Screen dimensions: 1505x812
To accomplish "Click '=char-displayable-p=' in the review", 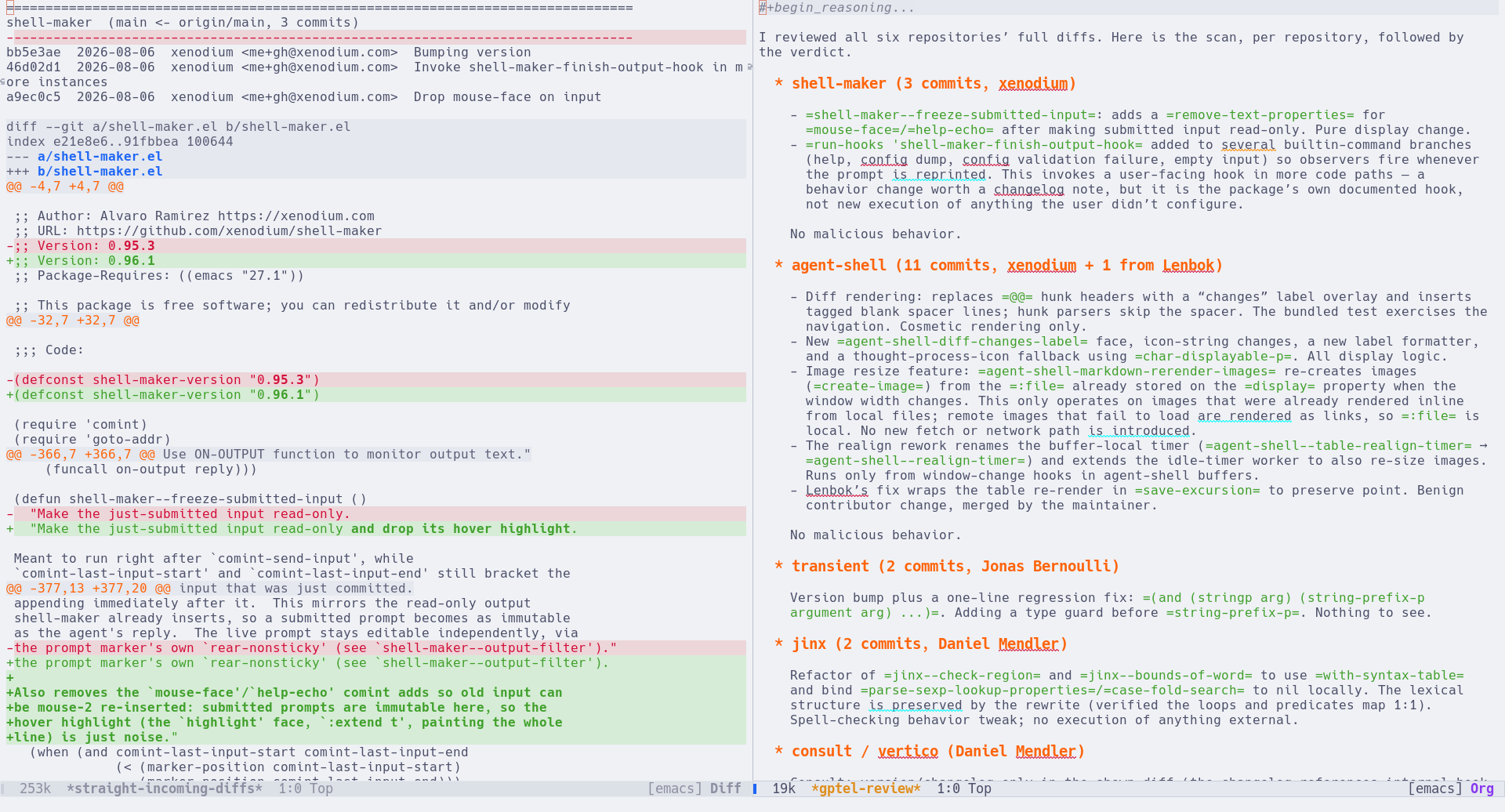I will click(1213, 357).
